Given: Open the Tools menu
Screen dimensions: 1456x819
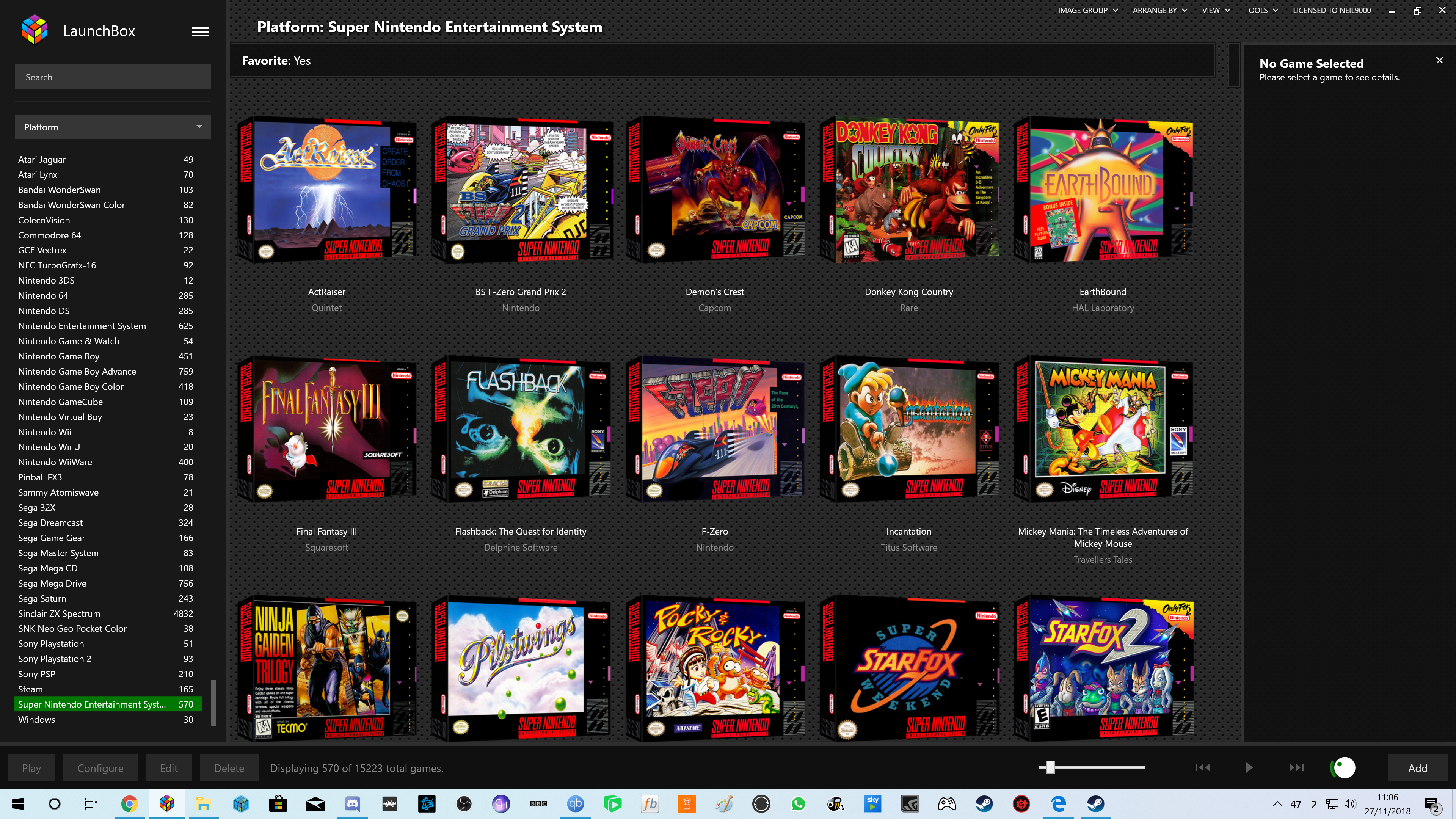Looking at the screenshot, I should pos(1261,10).
